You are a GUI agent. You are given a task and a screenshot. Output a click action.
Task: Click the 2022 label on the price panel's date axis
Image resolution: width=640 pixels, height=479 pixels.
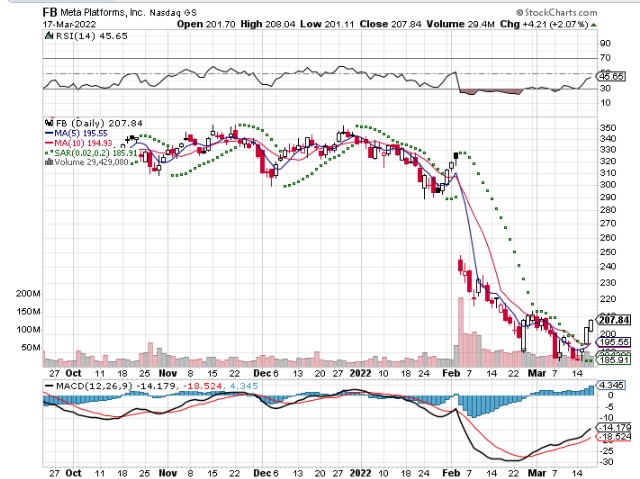[x=360, y=373]
